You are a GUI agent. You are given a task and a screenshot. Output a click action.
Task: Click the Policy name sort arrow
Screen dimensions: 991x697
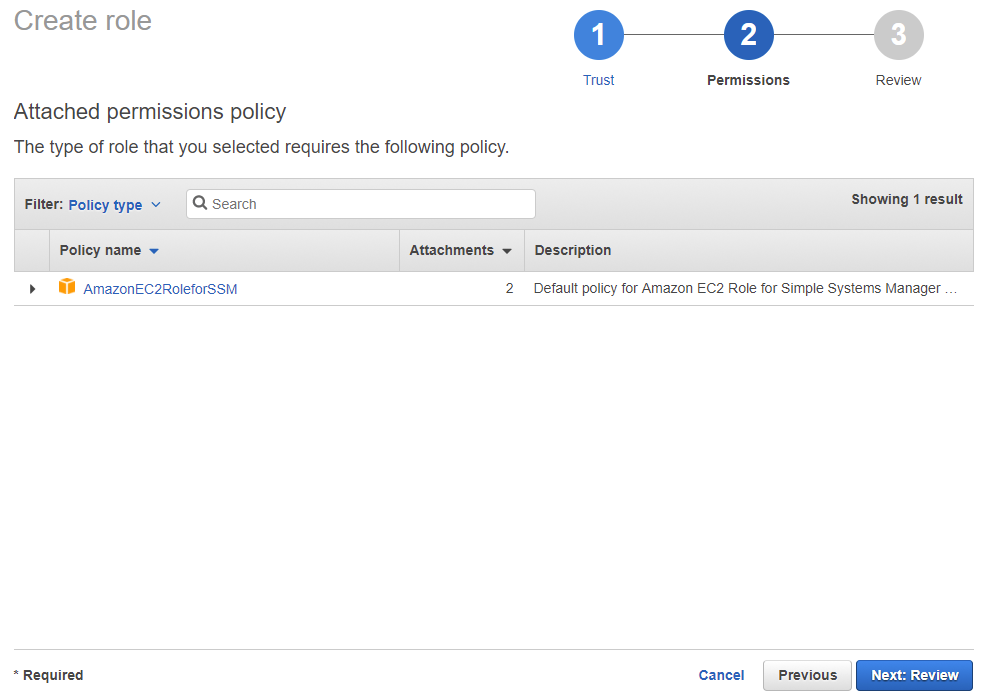click(x=154, y=251)
